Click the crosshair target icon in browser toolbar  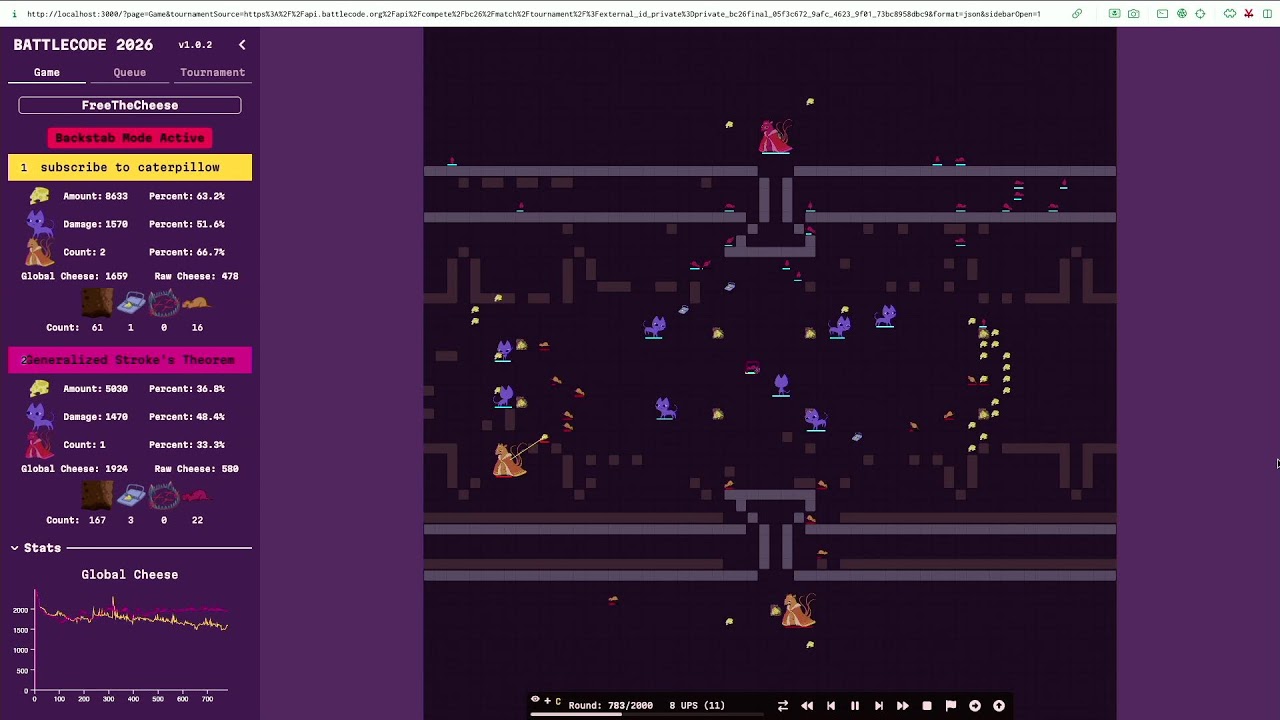tap(1200, 14)
